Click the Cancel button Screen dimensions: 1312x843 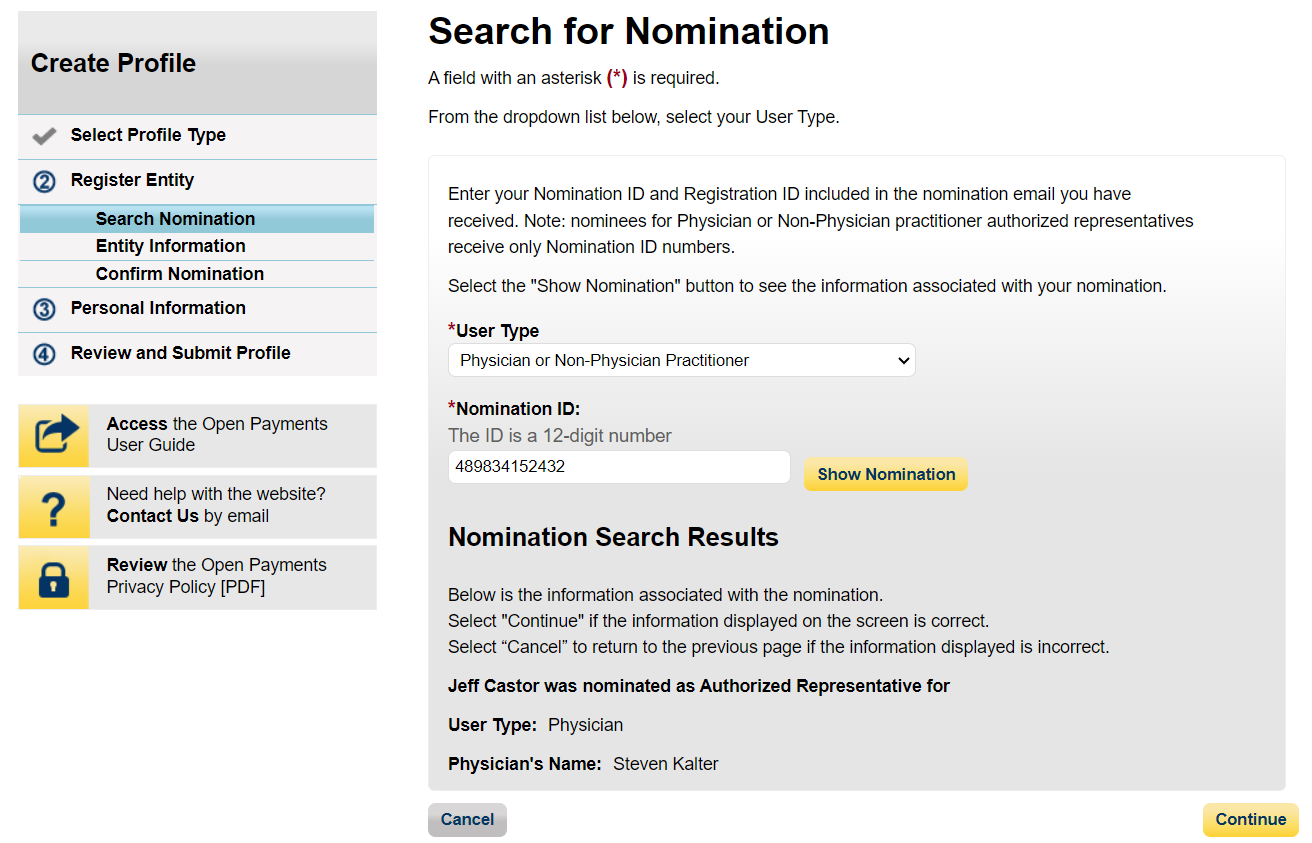pos(467,820)
